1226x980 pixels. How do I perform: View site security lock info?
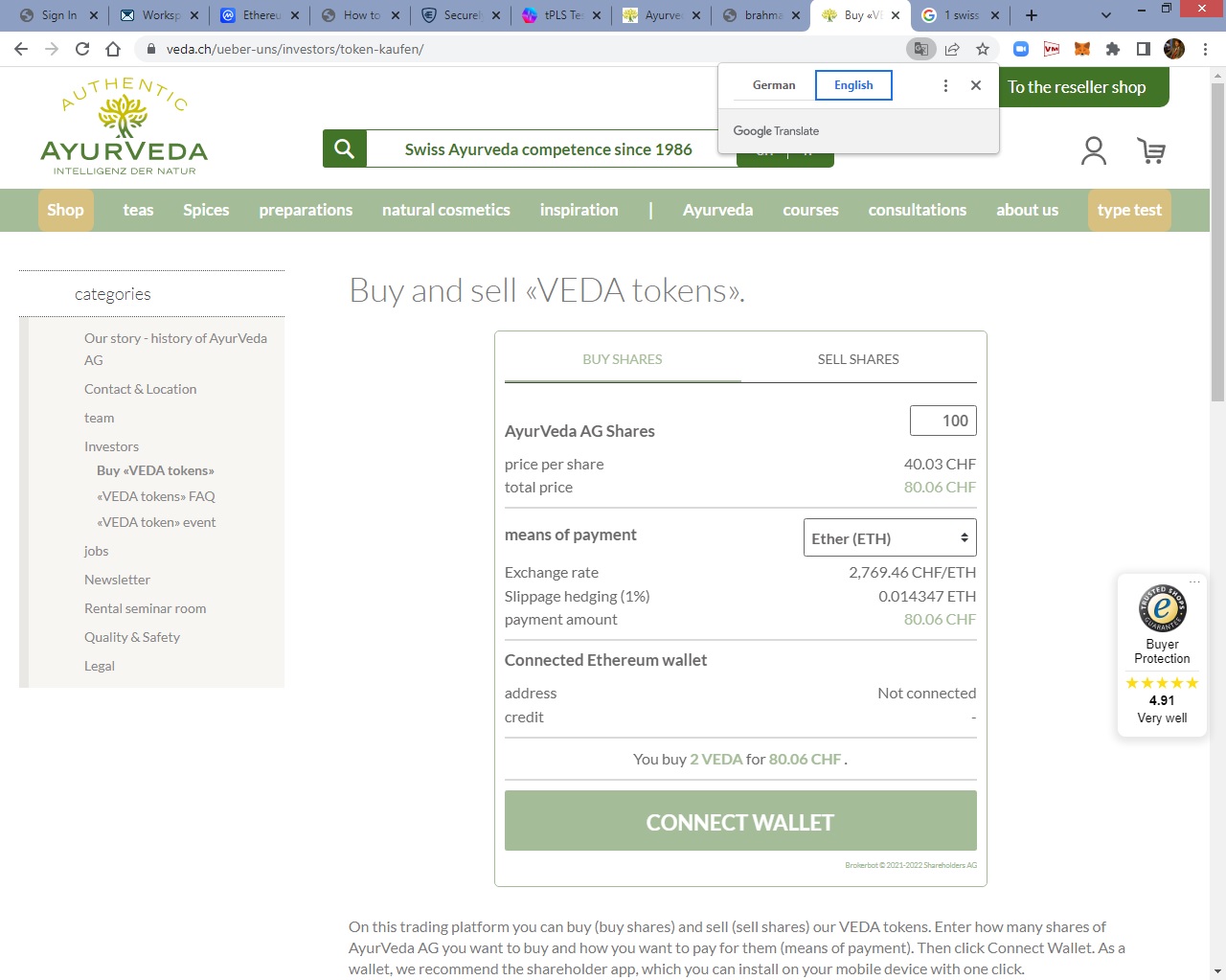[150, 49]
